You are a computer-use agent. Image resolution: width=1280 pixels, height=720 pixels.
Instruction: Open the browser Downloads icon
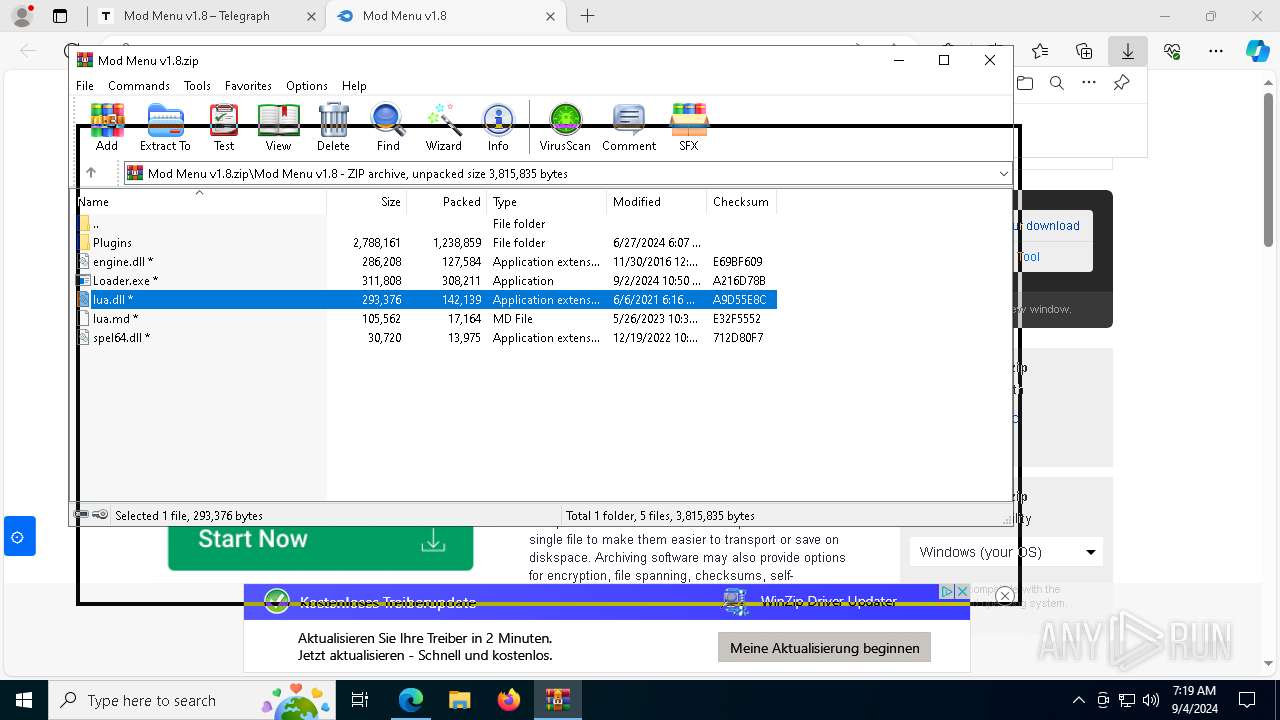[x=1127, y=51]
